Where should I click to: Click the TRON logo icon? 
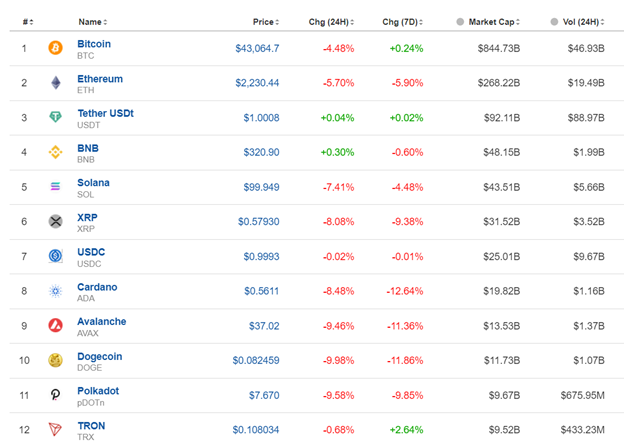coord(56,429)
